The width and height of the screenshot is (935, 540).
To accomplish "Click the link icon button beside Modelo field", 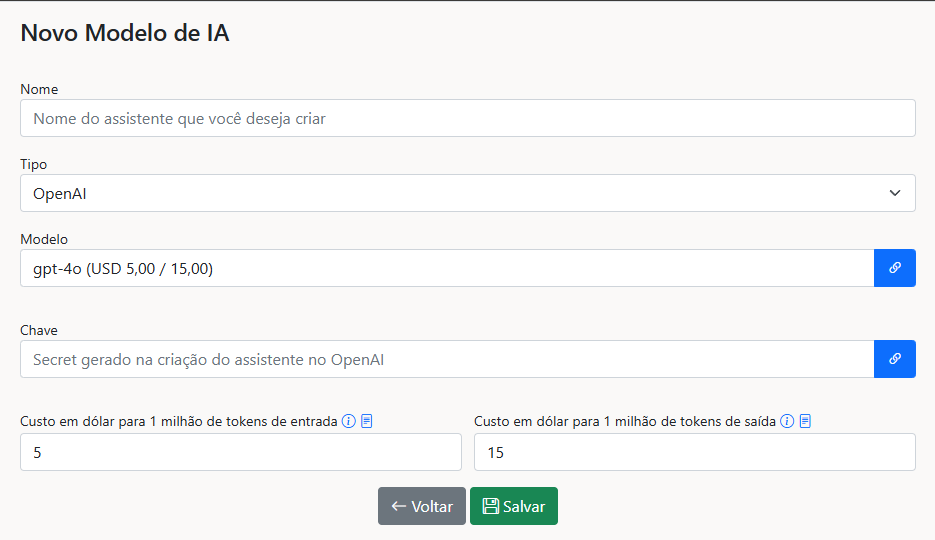I will click(894, 268).
